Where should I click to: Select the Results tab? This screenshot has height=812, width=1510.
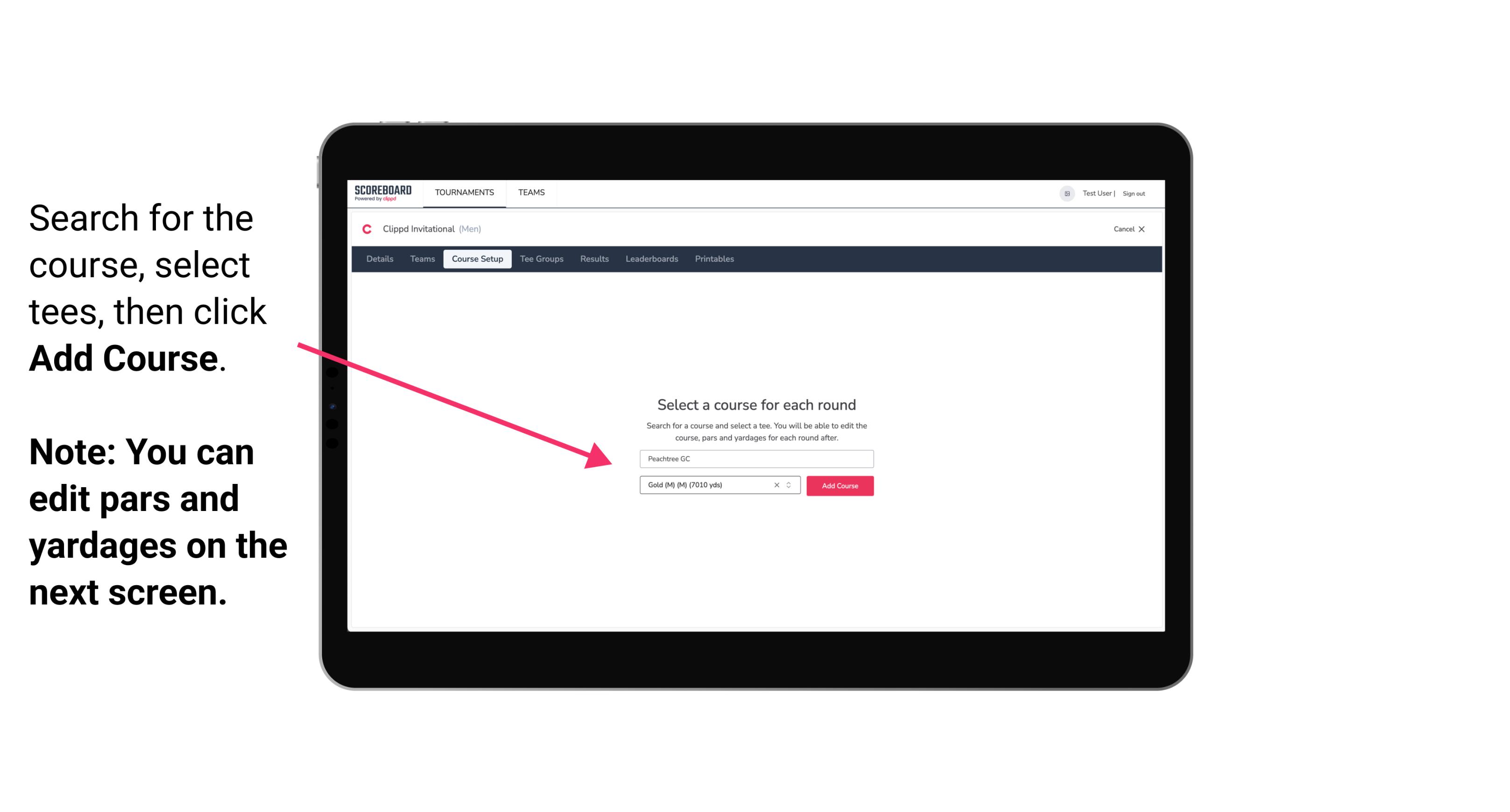click(593, 259)
